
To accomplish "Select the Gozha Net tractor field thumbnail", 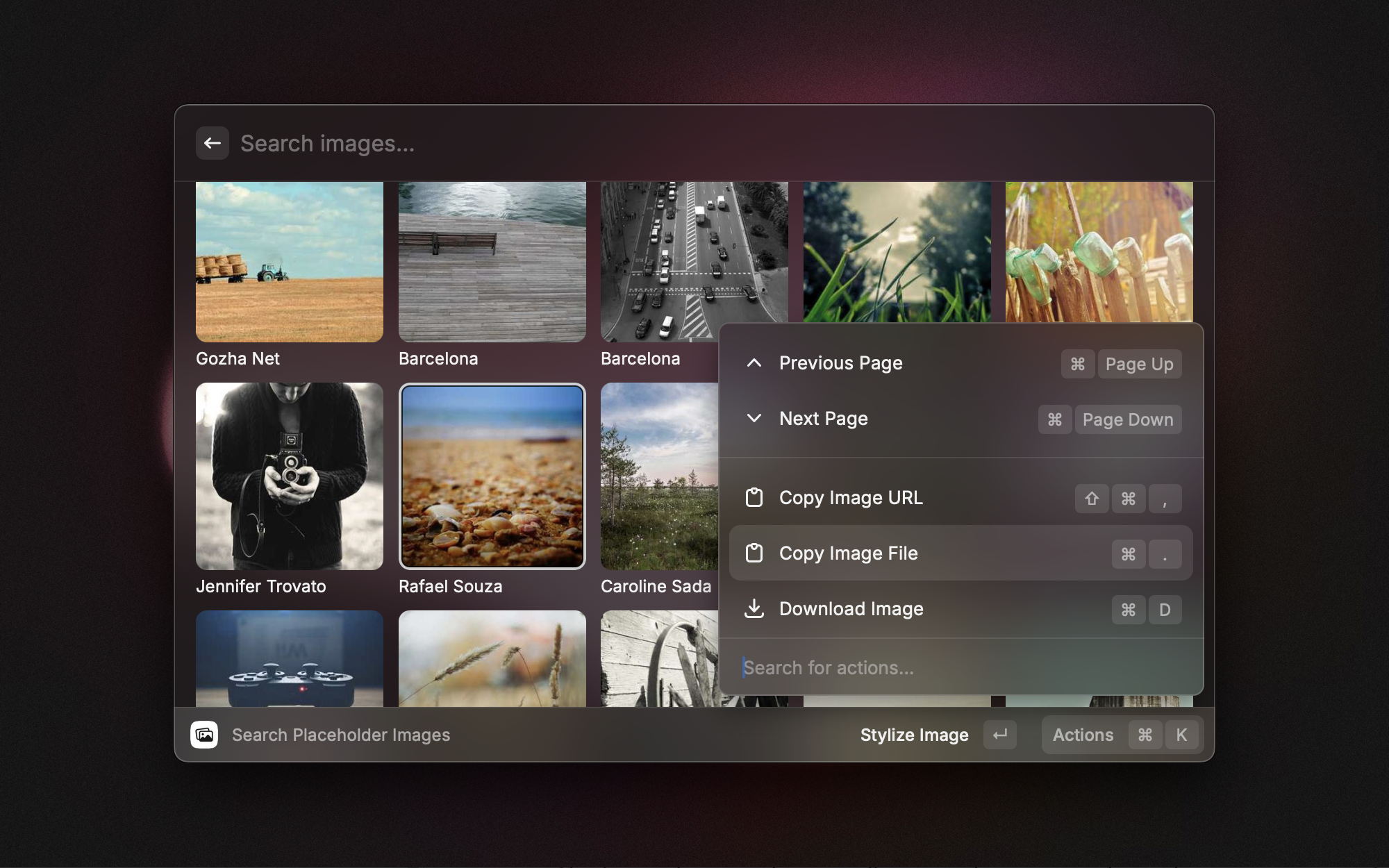I will [x=290, y=262].
